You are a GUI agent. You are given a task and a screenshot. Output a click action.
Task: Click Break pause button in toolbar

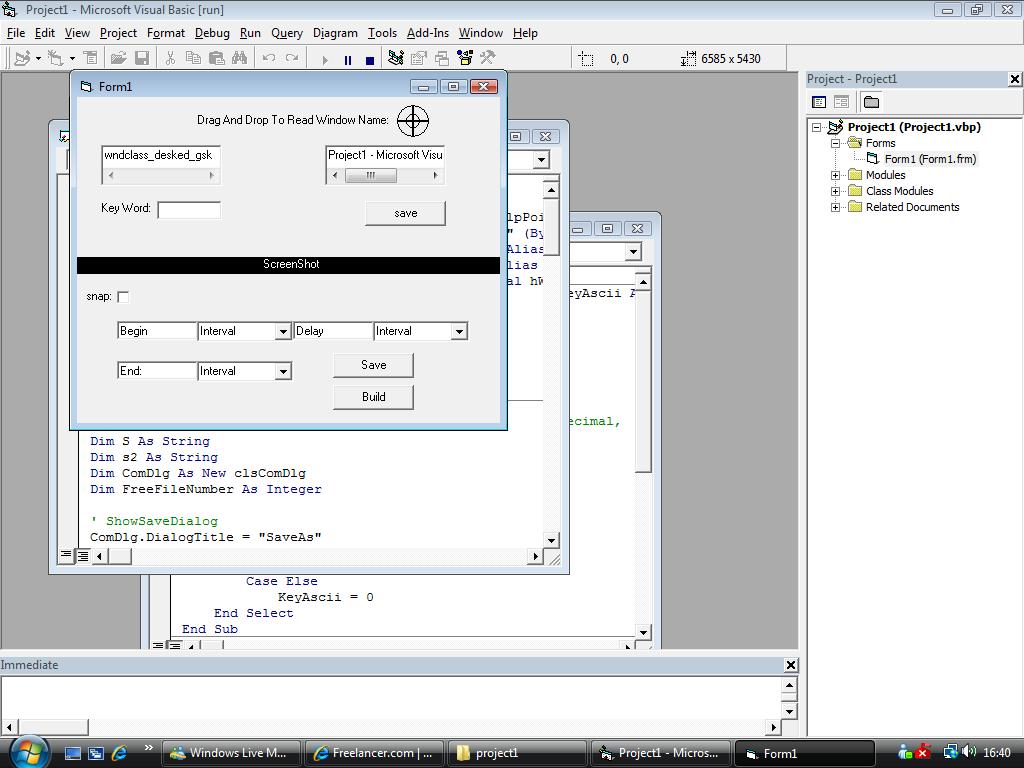coord(347,59)
